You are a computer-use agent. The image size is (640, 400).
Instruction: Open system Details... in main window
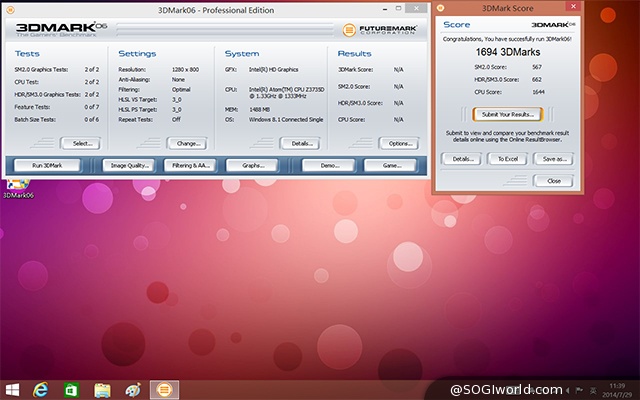pyautogui.click(x=300, y=143)
